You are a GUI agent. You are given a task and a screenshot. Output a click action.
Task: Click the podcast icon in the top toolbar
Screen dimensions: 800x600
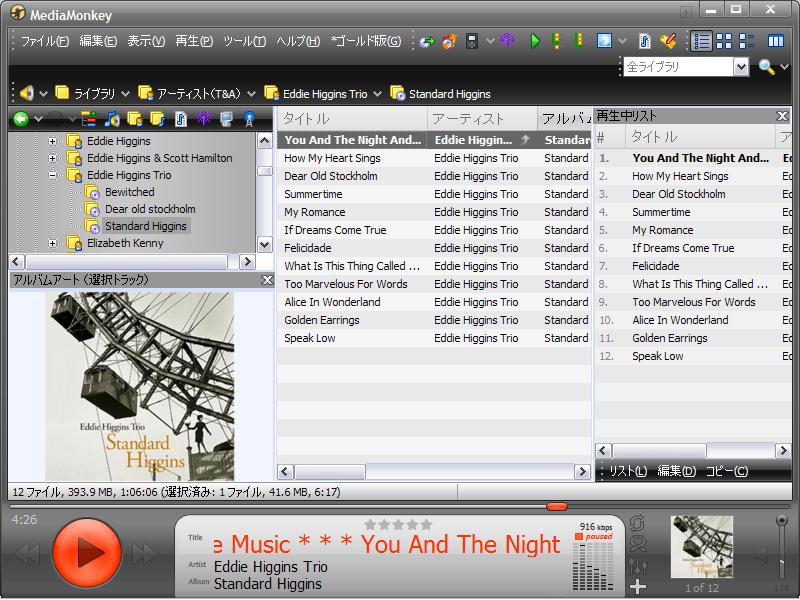click(x=507, y=41)
